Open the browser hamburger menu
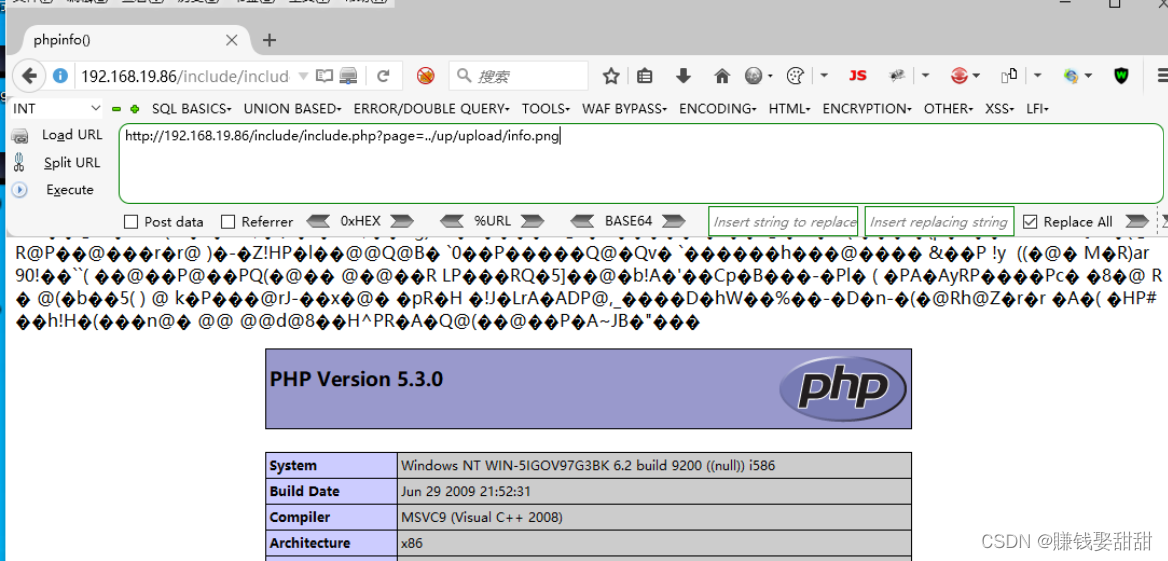The width and height of the screenshot is (1168, 561). (x=1161, y=75)
